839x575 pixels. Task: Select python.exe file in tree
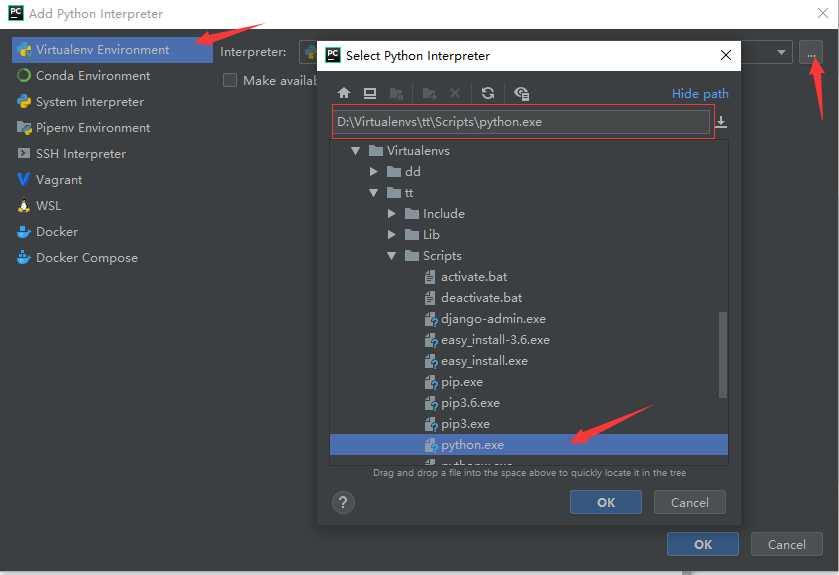(x=529, y=444)
